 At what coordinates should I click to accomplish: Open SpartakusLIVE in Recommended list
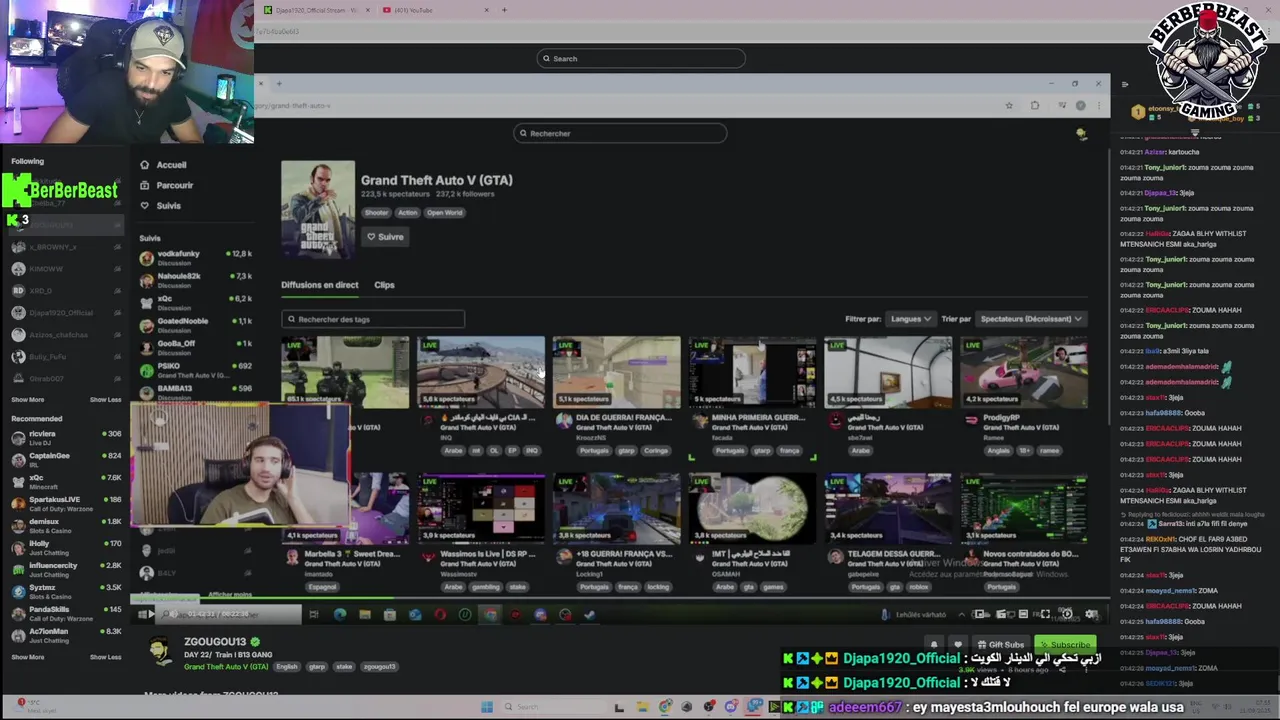(66, 503)
